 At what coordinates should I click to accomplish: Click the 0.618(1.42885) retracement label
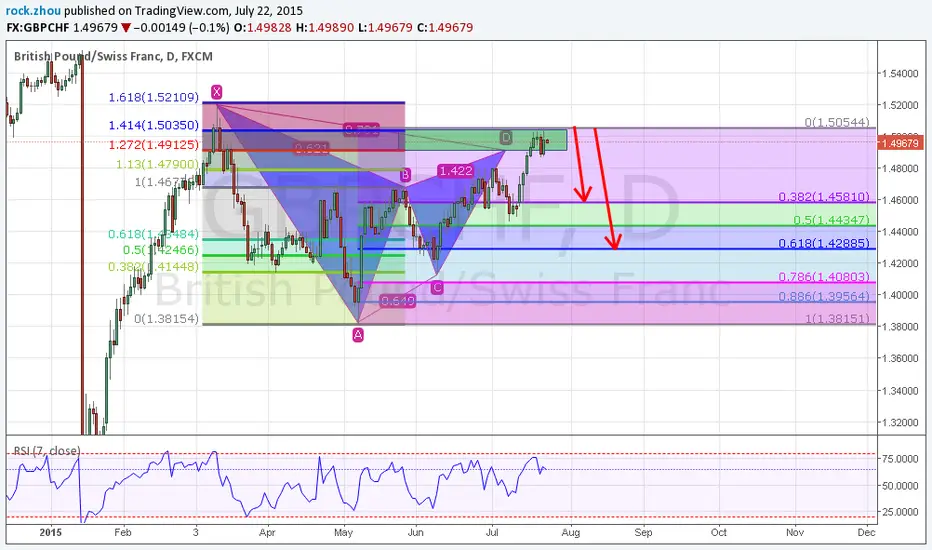coord(824,243)
